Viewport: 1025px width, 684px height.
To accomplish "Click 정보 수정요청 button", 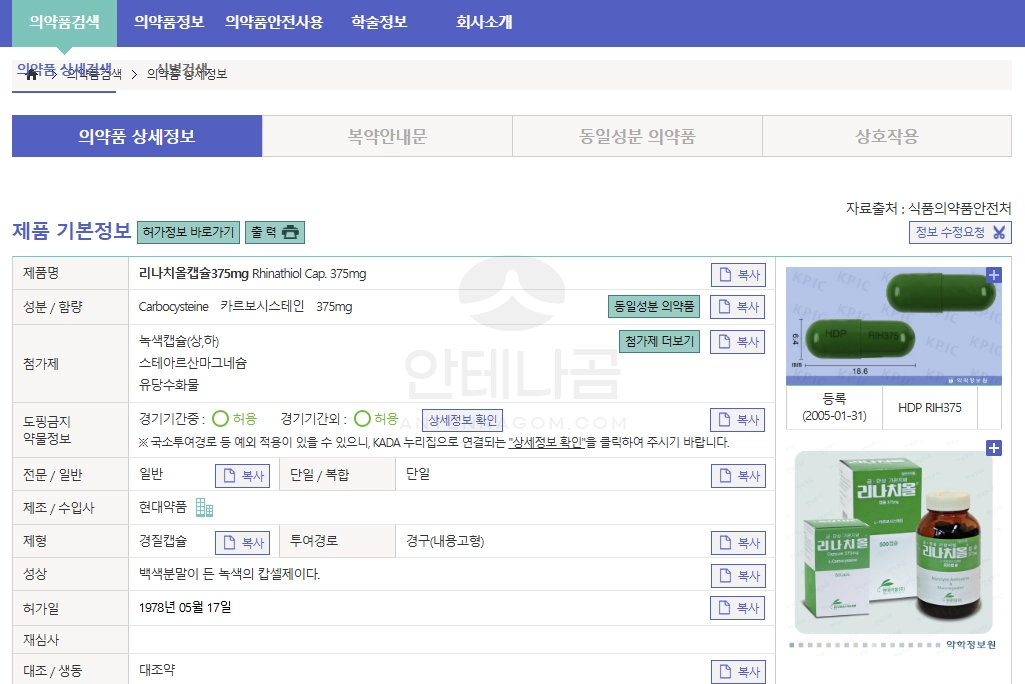I will (960, 232).
